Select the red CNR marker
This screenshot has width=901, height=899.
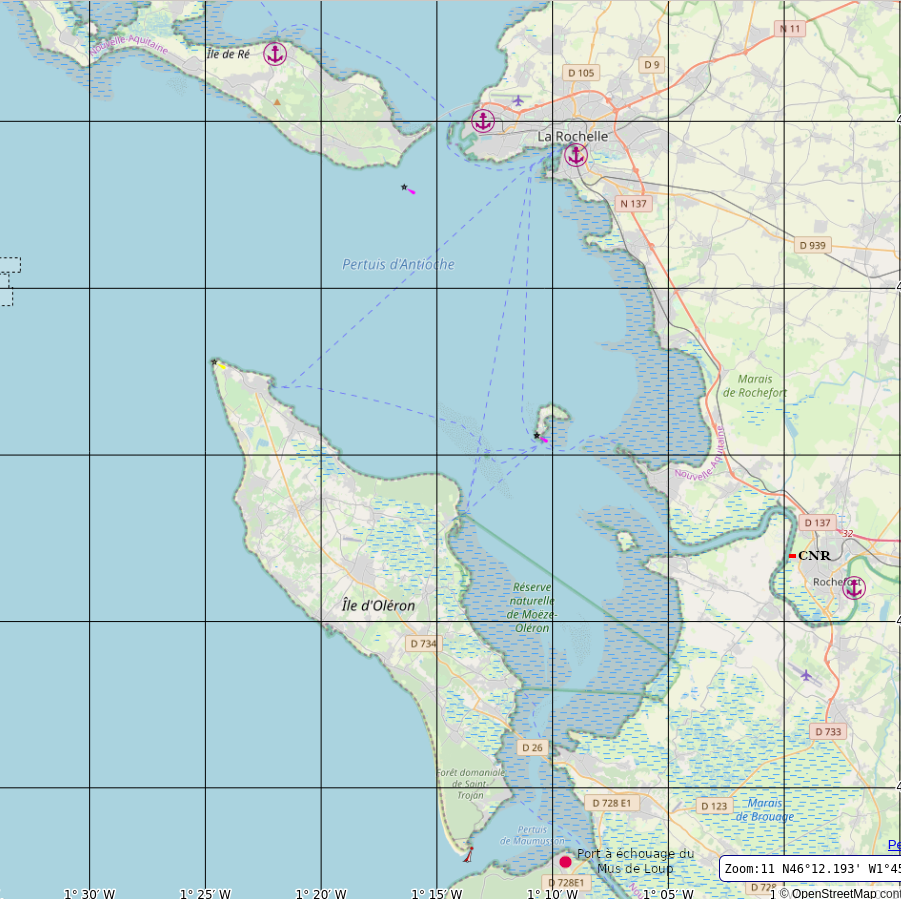pos(792,555)
